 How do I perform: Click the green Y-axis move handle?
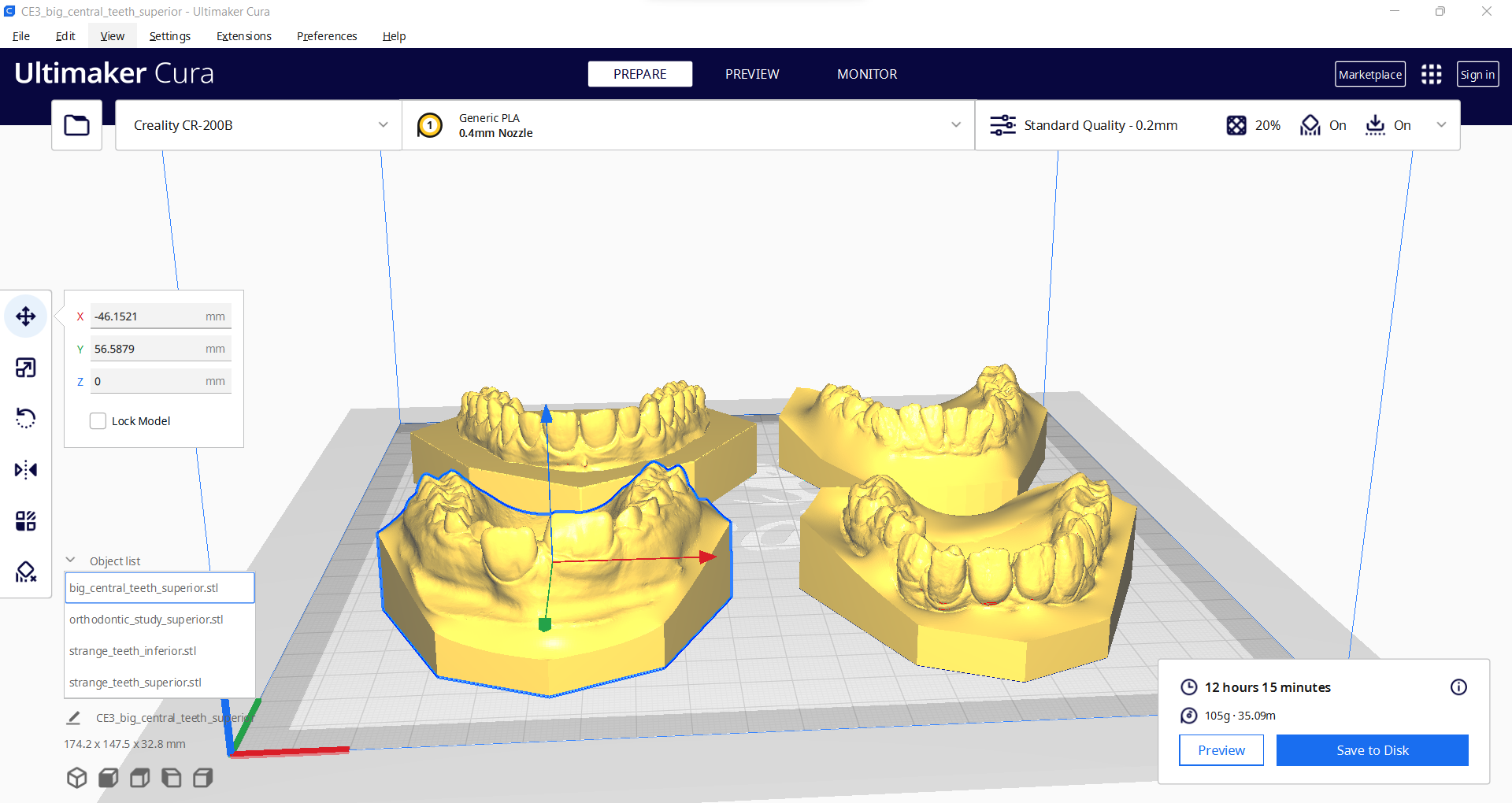click(x=544, y=624)
